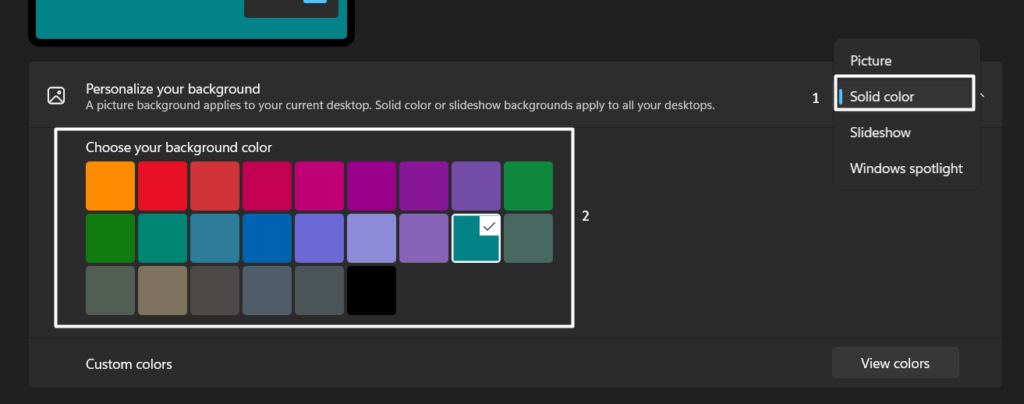Viewport: 1024px width, 404px height.
Task: Click the teal desktop preview thumbnail at top
Action: pos(190,18)
